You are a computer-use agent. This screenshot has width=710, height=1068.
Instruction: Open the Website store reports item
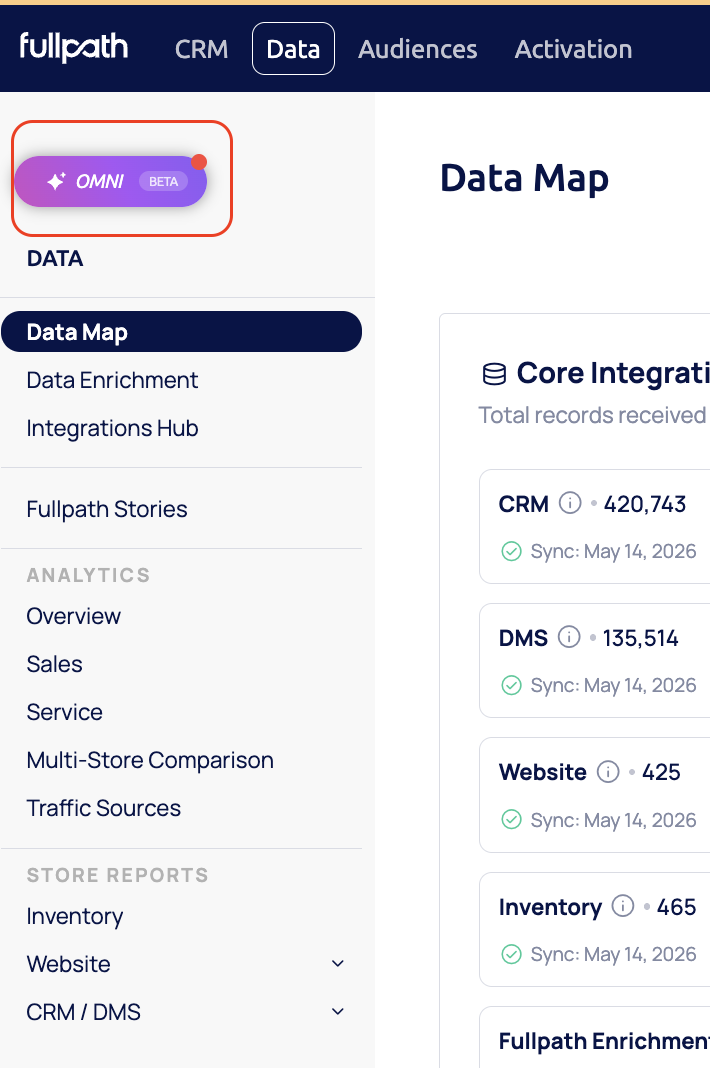pyautogui.click(x=68, y=964)
